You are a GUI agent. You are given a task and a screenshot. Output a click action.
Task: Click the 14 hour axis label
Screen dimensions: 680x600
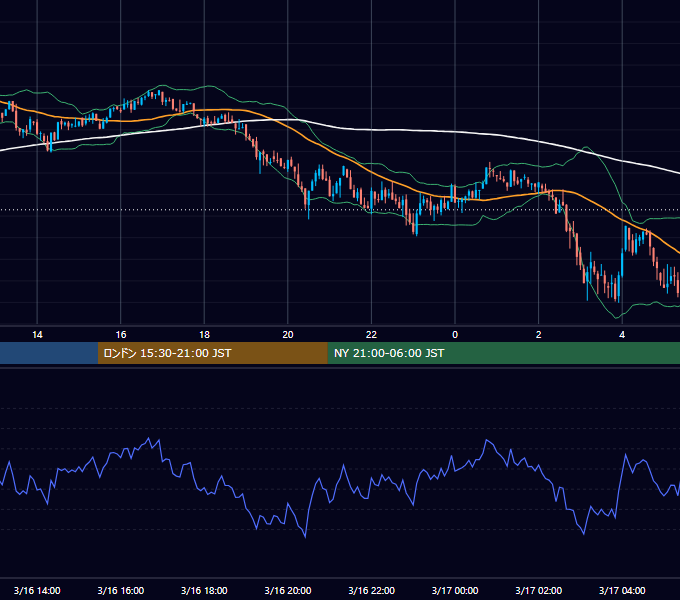coord(37,335)
